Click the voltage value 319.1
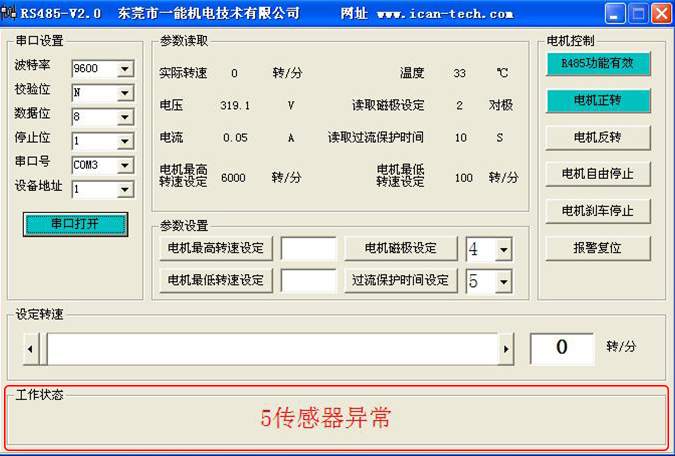 tap(235, 105)
